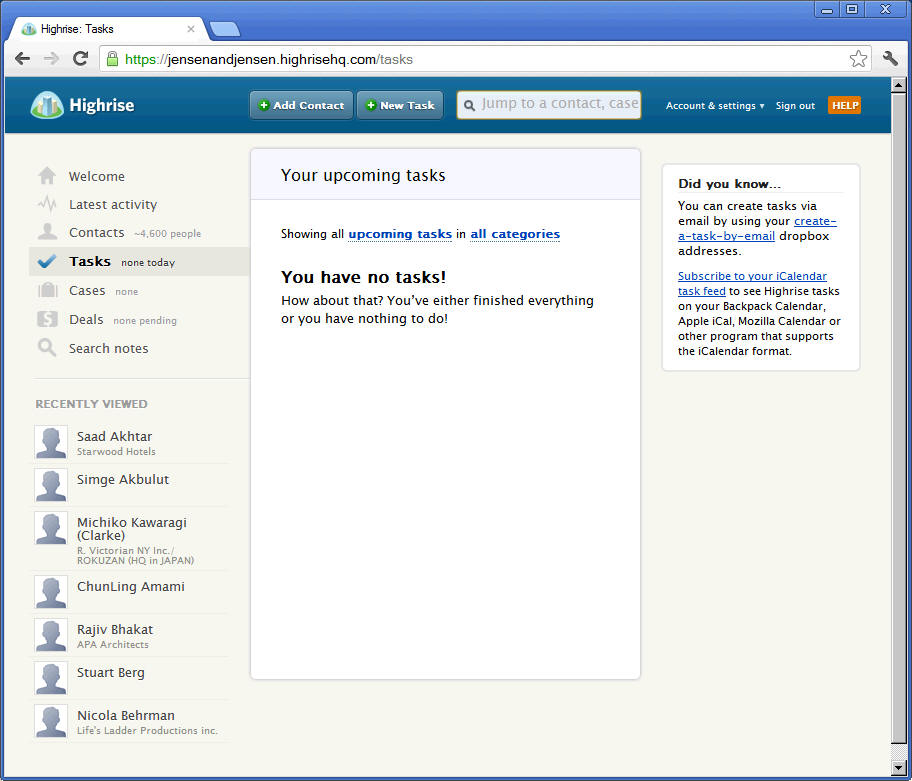This screenshot has height=781, width=912.
Task: Open Rajiv Bhakat's avatar
Action: 51,635
